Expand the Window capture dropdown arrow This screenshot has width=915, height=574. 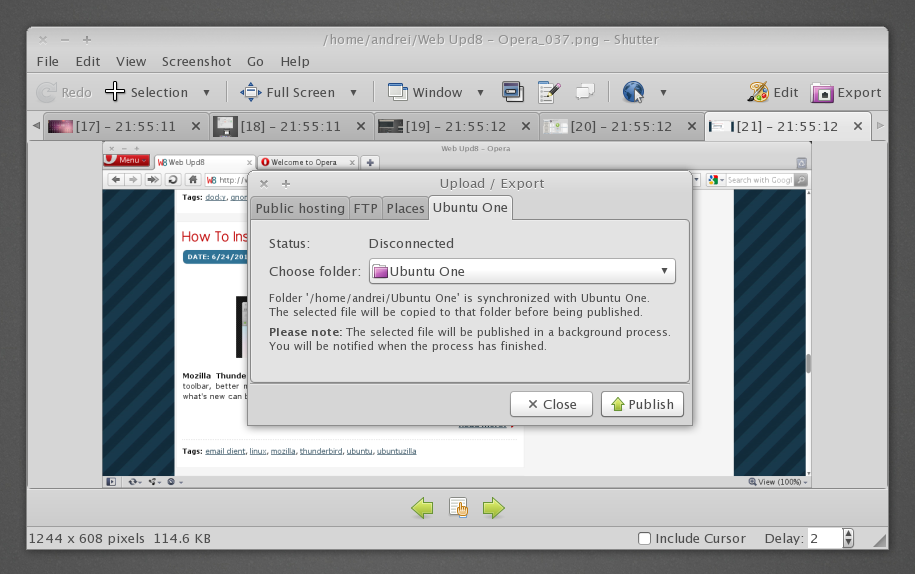[480, 93]
